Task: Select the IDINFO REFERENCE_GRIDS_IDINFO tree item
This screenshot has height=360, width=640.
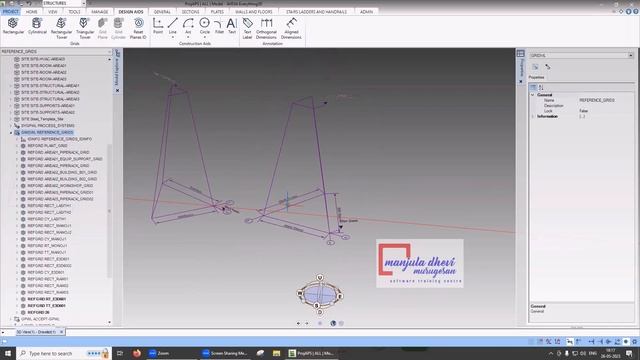Action: [60, 139]
